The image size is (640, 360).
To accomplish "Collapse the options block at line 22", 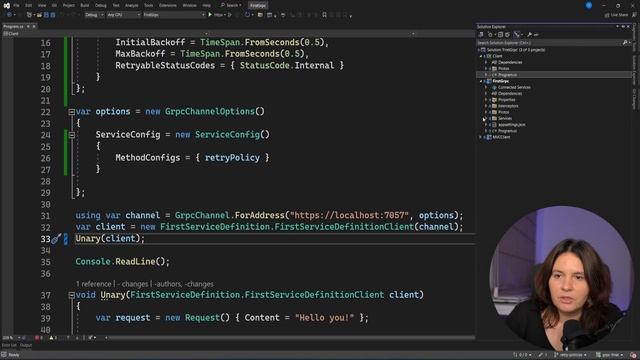I will click(x=71, y=112).
